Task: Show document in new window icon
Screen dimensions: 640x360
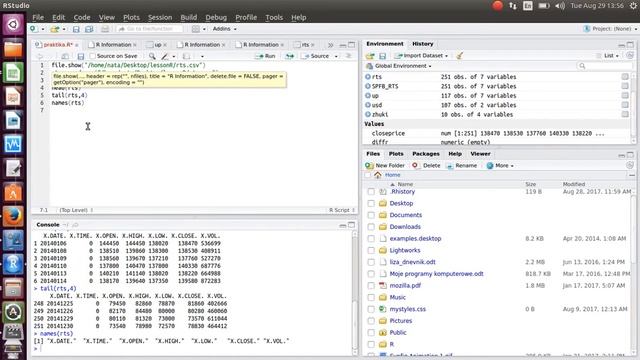Action: [x=65, y=56]
